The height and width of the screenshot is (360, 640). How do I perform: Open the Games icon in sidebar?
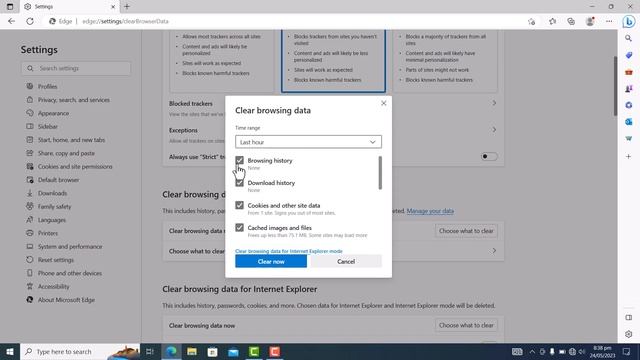point(629,89)
